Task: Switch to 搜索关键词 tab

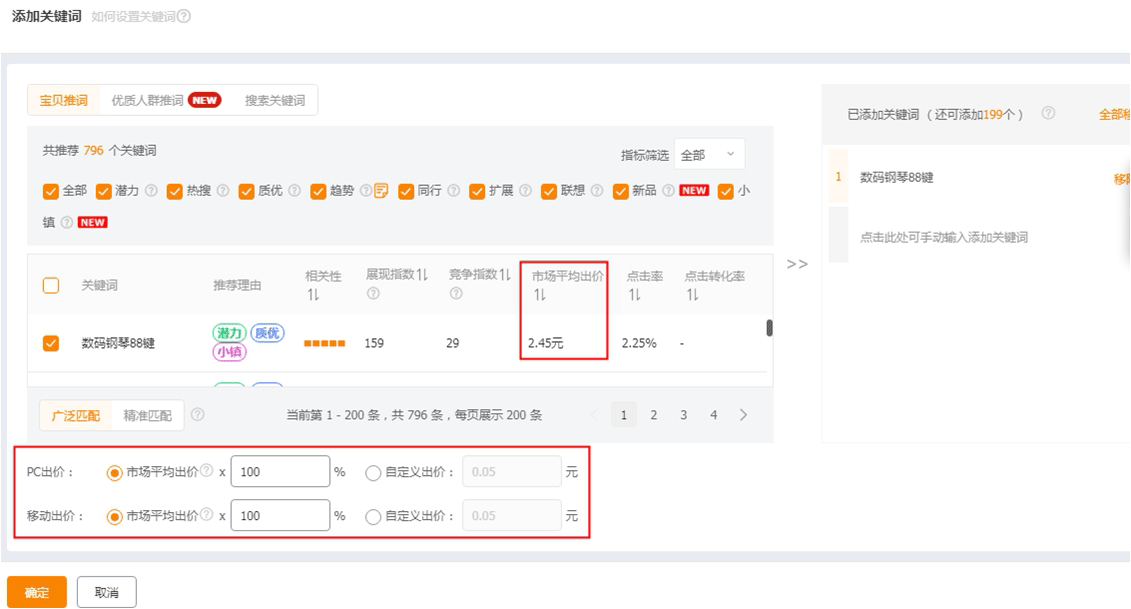Action: click(x=274, y=100)
